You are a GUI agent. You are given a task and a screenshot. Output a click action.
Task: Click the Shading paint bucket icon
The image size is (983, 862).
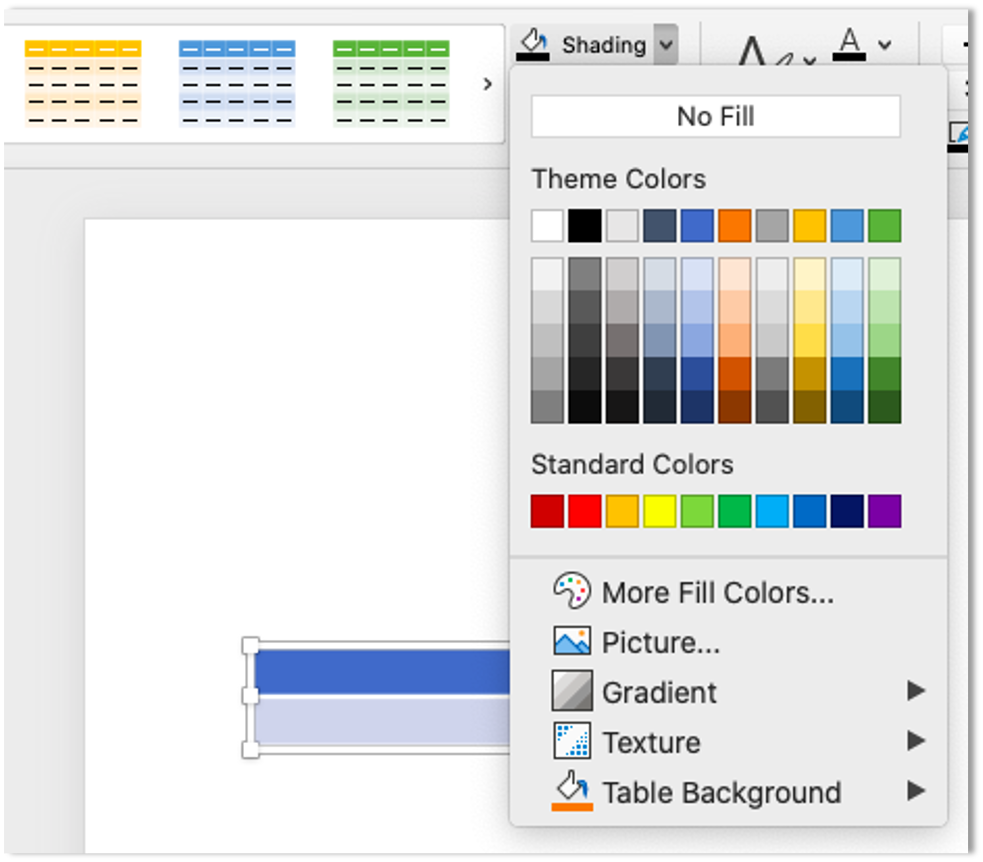[533, 44]
